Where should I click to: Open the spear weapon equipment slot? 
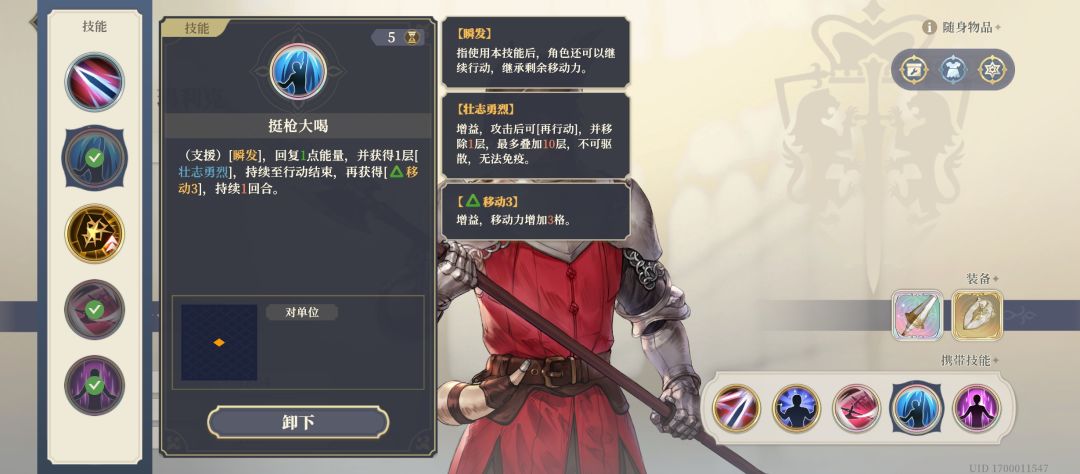click(x=917, y=315)
